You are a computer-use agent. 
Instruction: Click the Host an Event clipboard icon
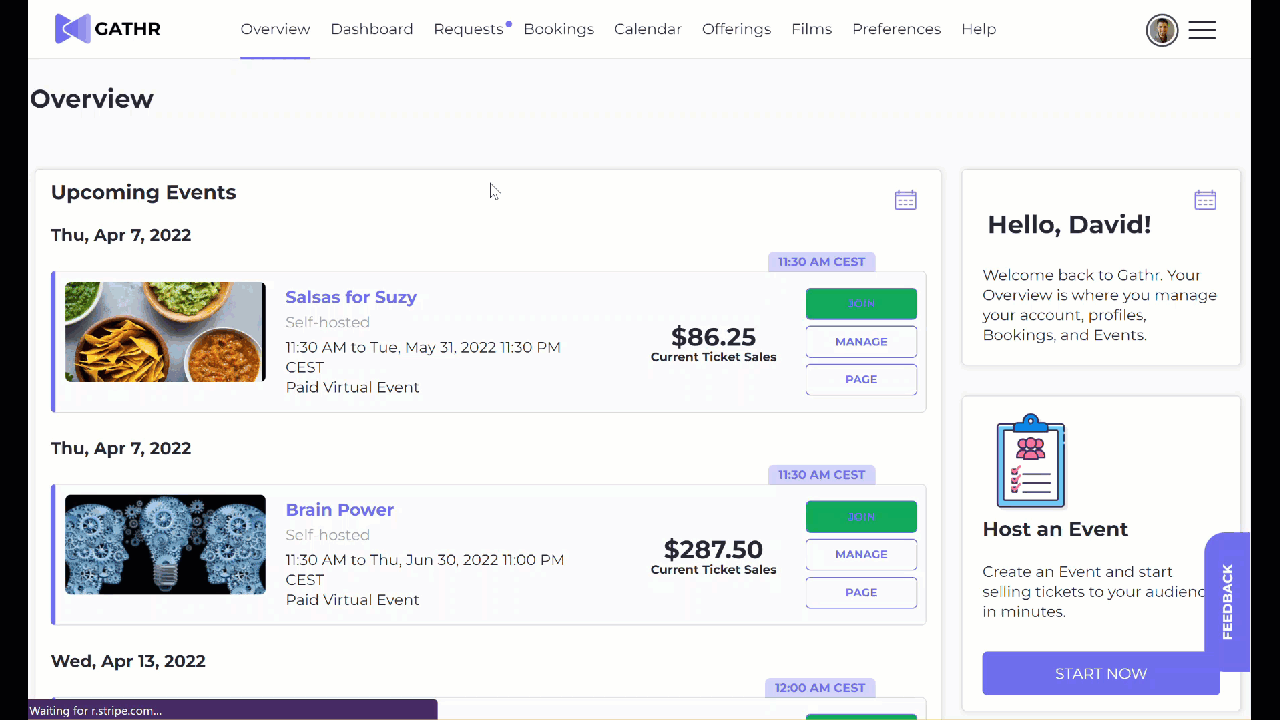pyautogui.click(x=1031, y=461)
